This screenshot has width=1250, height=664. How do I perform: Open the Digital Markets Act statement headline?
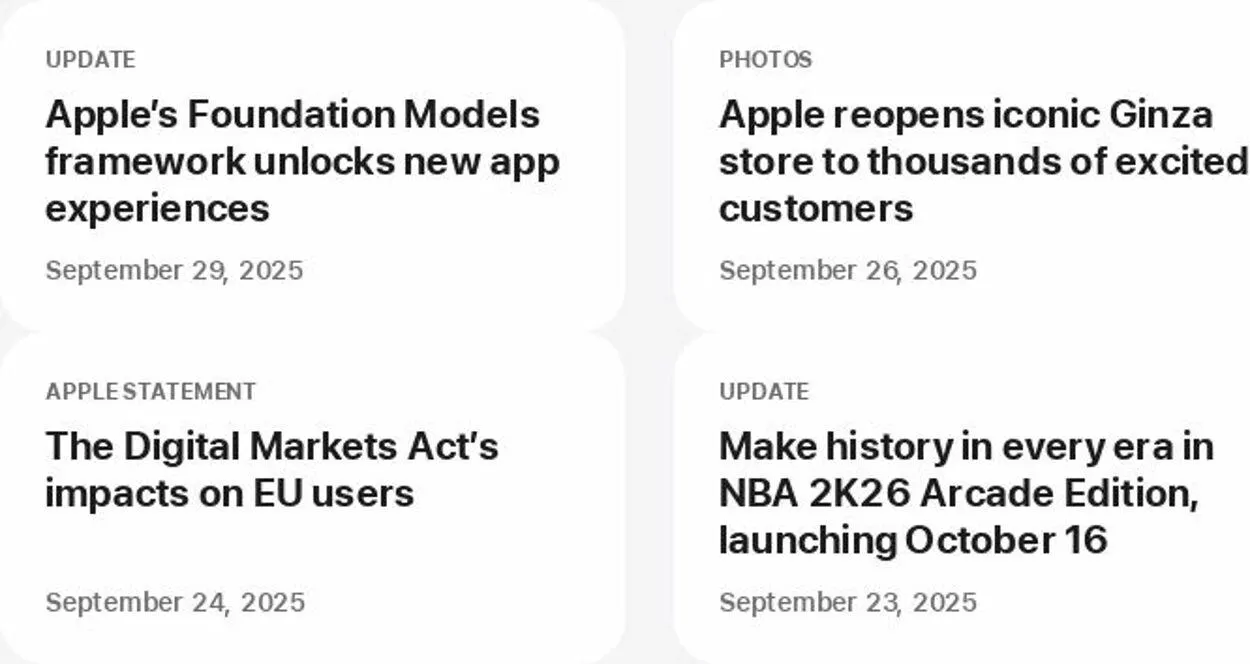(271, 469)
